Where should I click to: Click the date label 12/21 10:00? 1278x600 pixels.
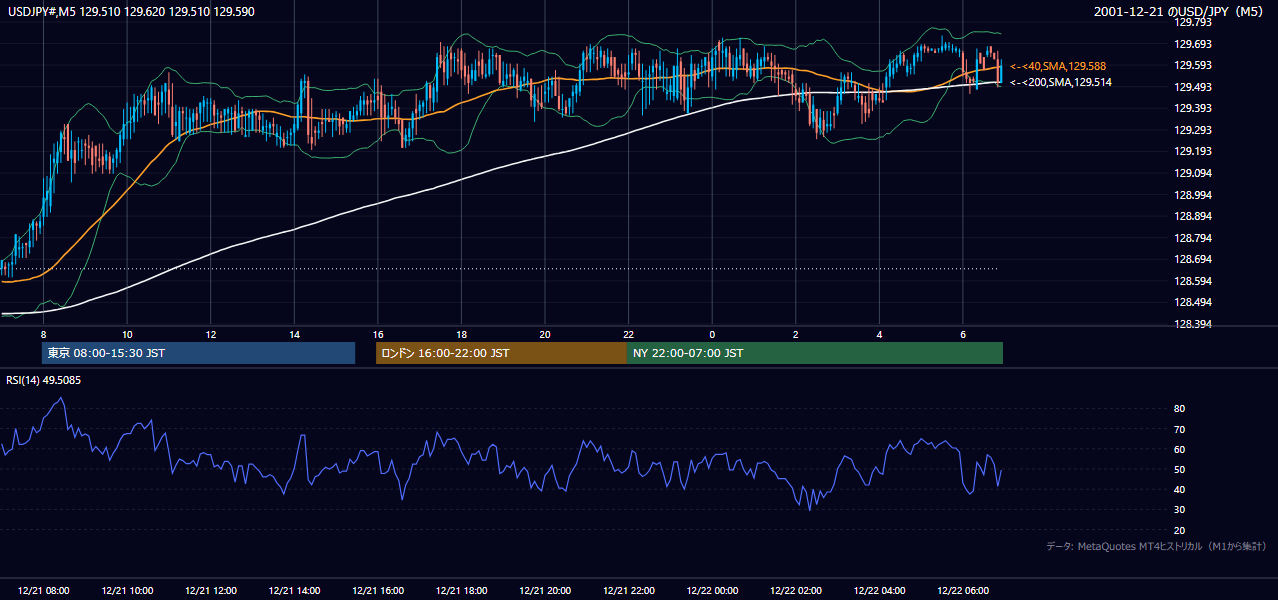(x=127, y=591)
